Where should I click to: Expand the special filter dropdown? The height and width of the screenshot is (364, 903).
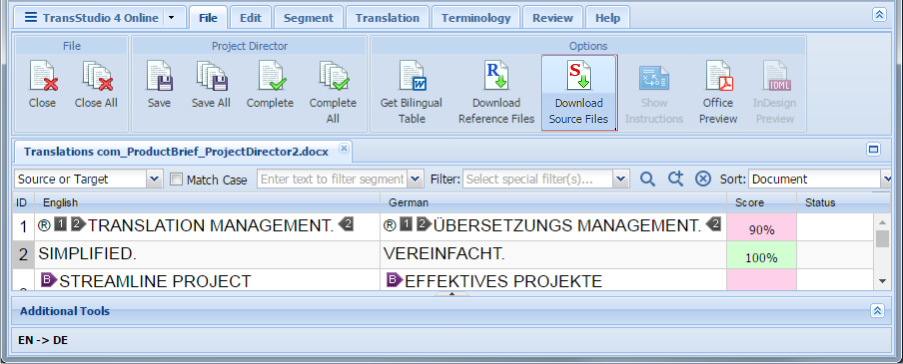coord(620,179)
